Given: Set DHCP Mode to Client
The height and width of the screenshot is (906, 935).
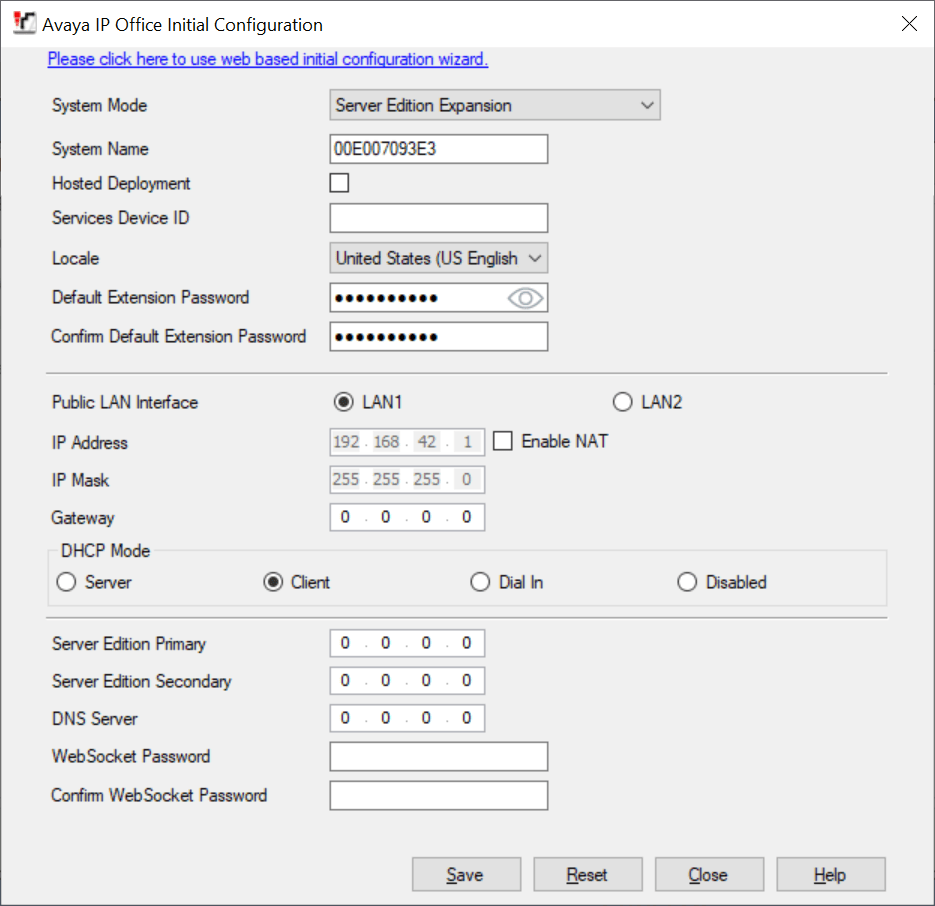Looking at the screenshot, I should point(273,582).
